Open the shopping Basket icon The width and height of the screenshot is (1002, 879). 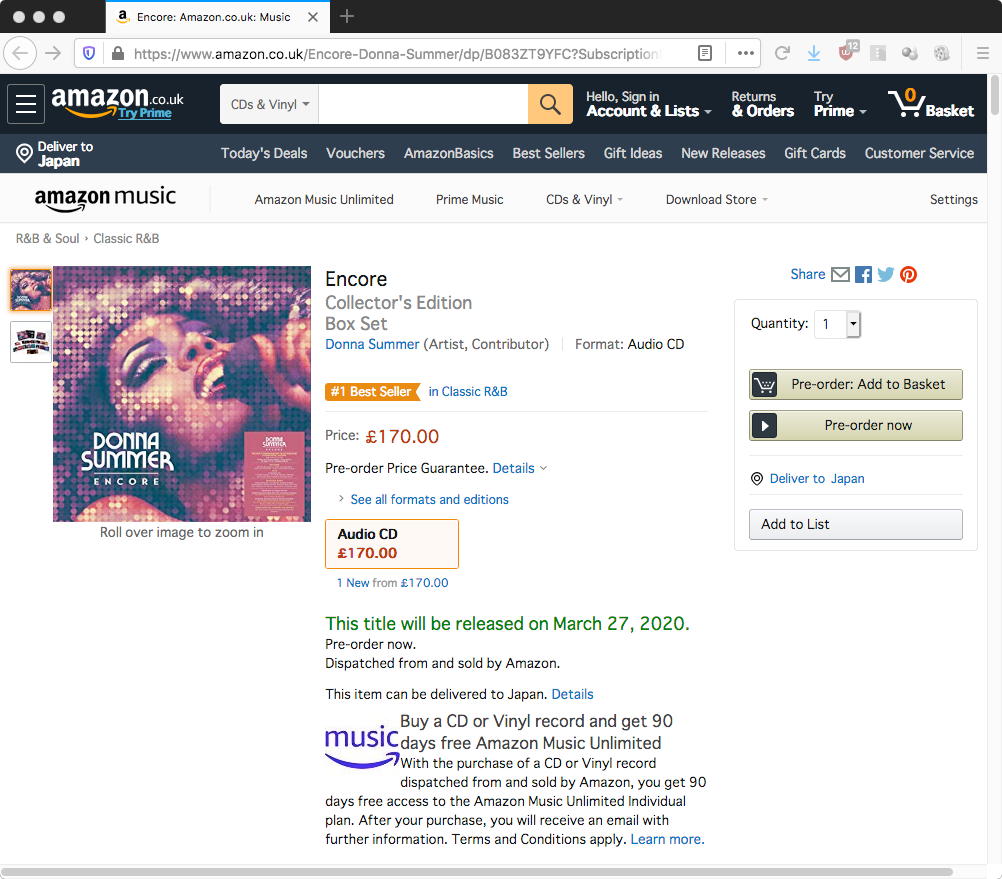[x=930, y=103]
